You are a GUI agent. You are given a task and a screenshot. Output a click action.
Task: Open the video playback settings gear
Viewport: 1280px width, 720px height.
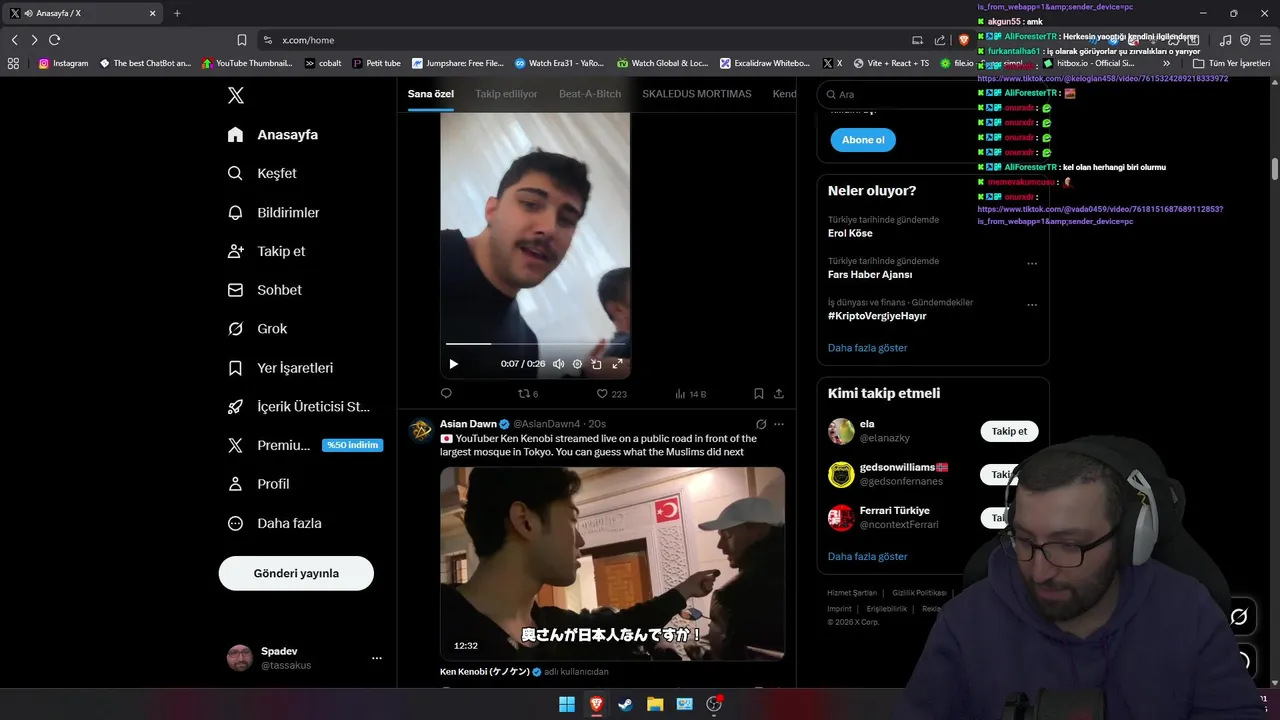tap(577, 364)
